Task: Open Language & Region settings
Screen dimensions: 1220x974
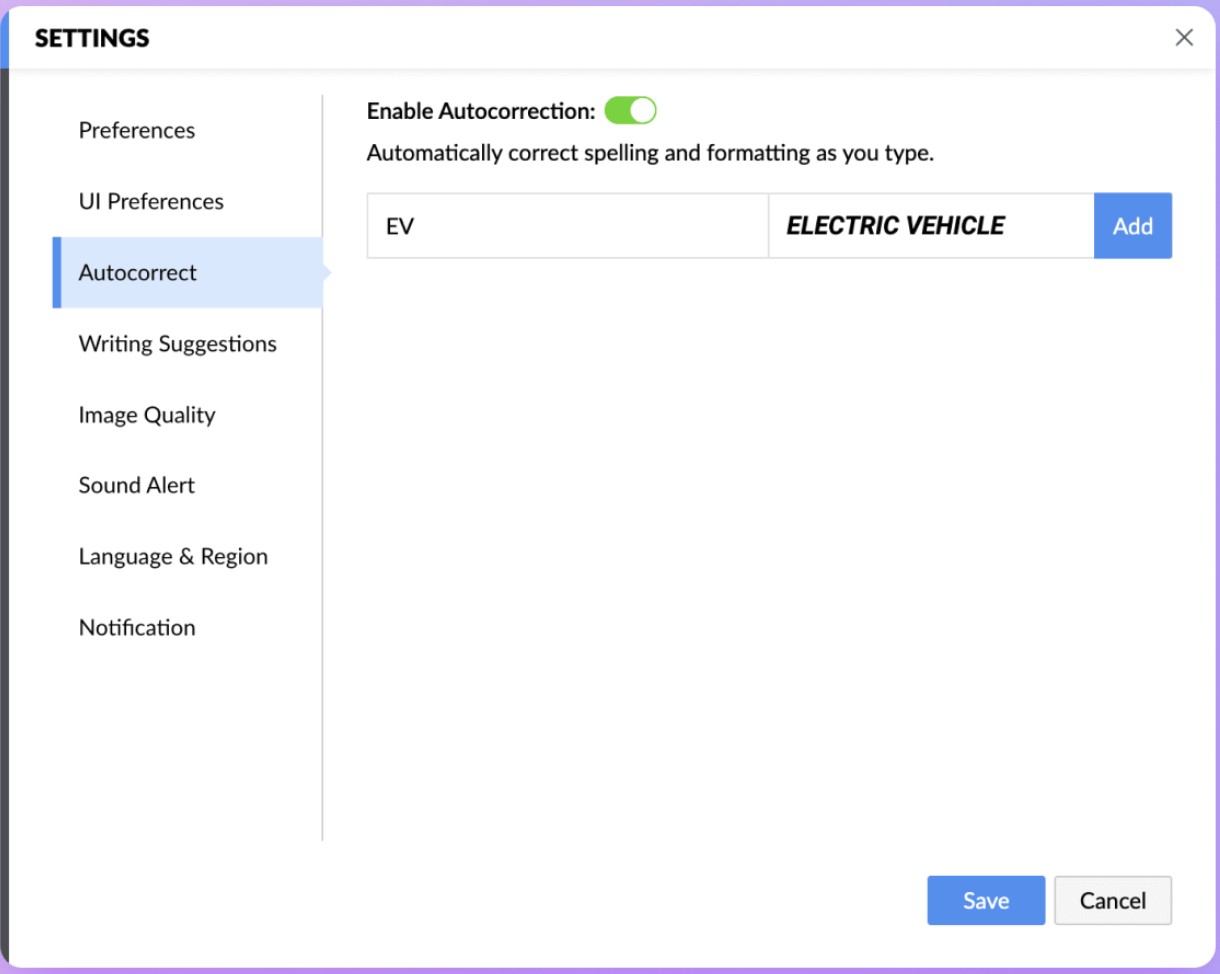Action: [173, 557]
